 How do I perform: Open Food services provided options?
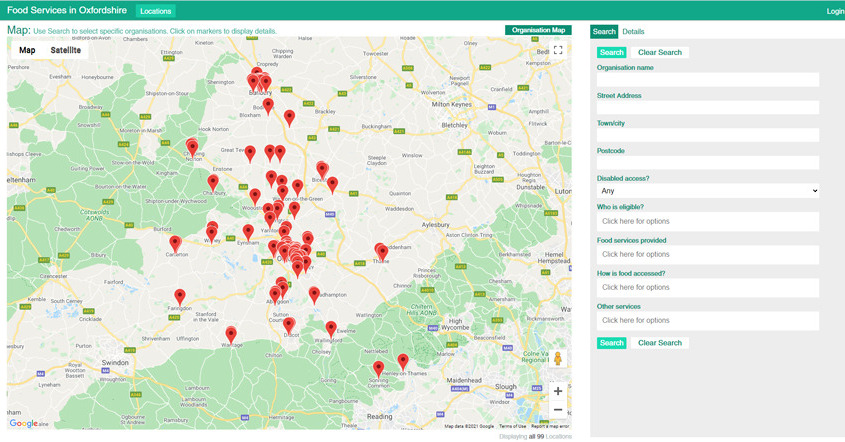pos(708,254)
